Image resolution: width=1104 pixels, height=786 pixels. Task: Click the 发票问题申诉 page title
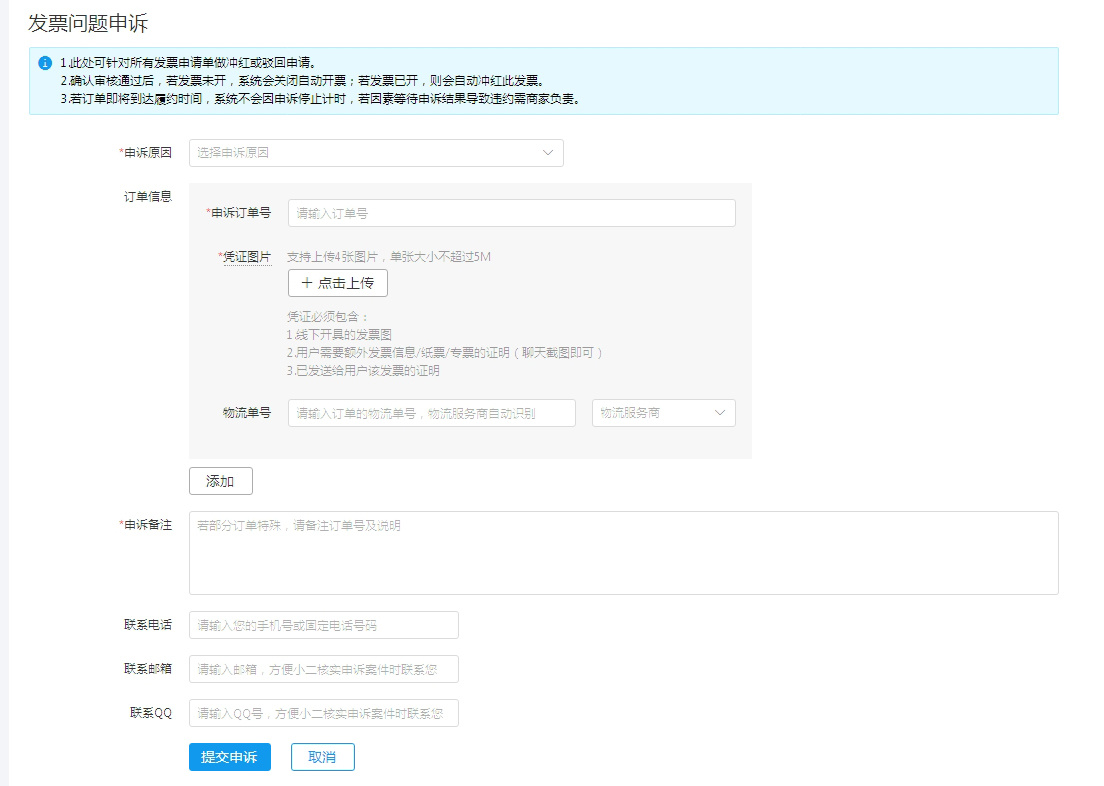(x=88, y=23)
